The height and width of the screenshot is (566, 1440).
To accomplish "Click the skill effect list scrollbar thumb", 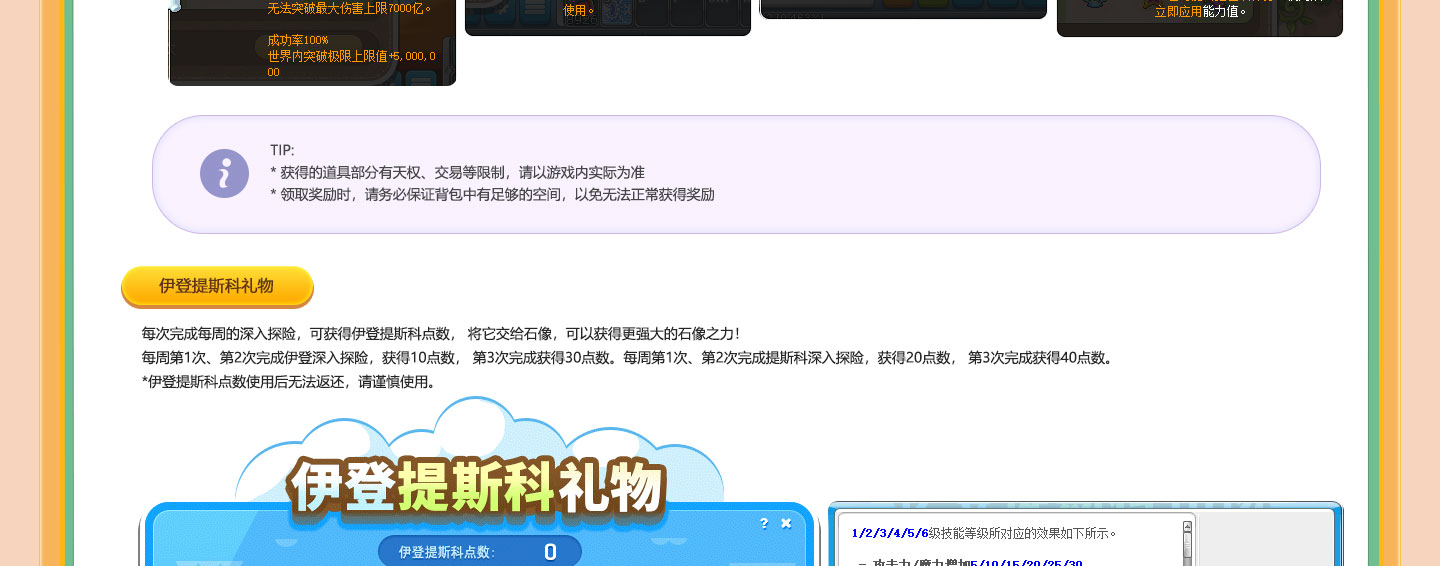I will pyautogui.click(x=1187, y=545).
